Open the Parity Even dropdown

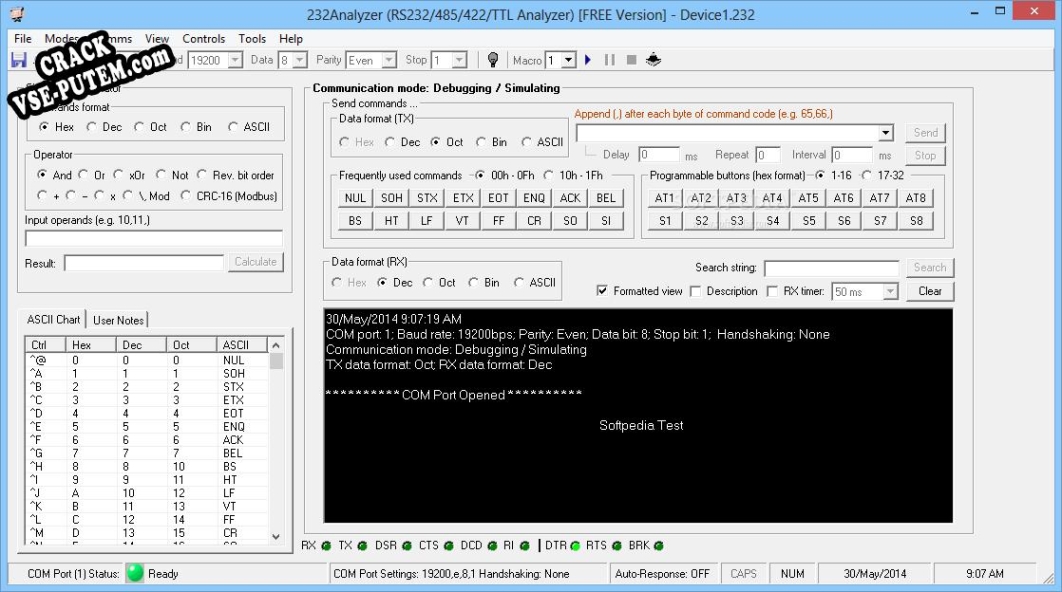389,60
